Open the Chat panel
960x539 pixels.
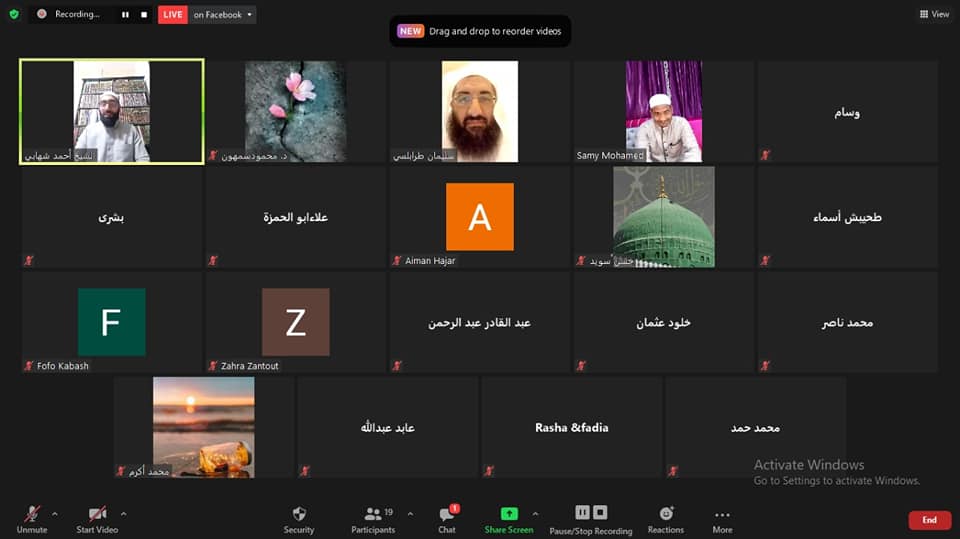[447, 519]
